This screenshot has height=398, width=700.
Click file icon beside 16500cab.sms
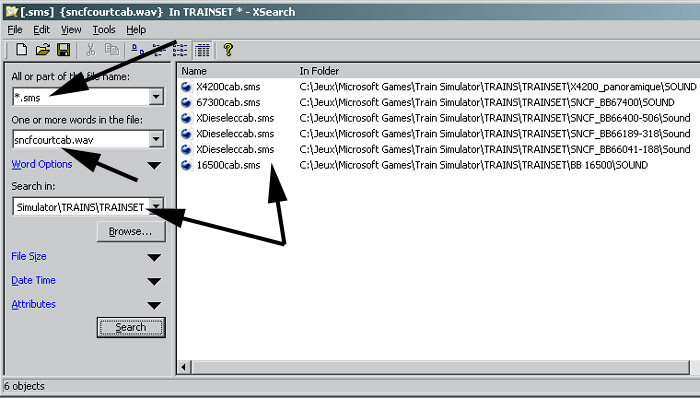(x=186, y=165)
